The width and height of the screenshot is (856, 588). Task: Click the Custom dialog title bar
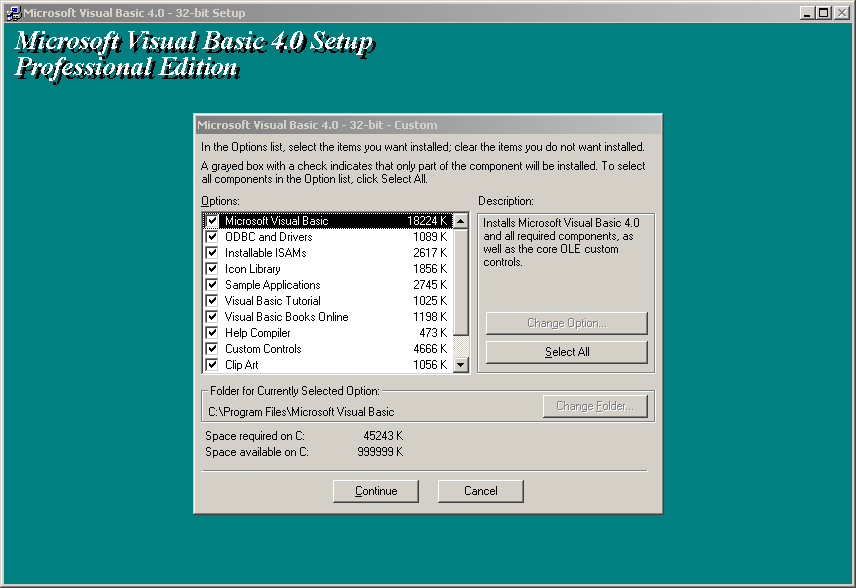point(429,124)
